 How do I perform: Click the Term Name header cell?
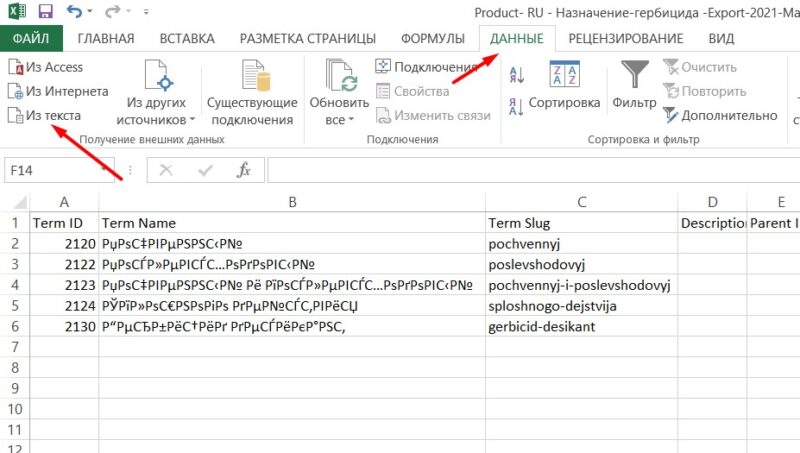click(x=292, y=223)
